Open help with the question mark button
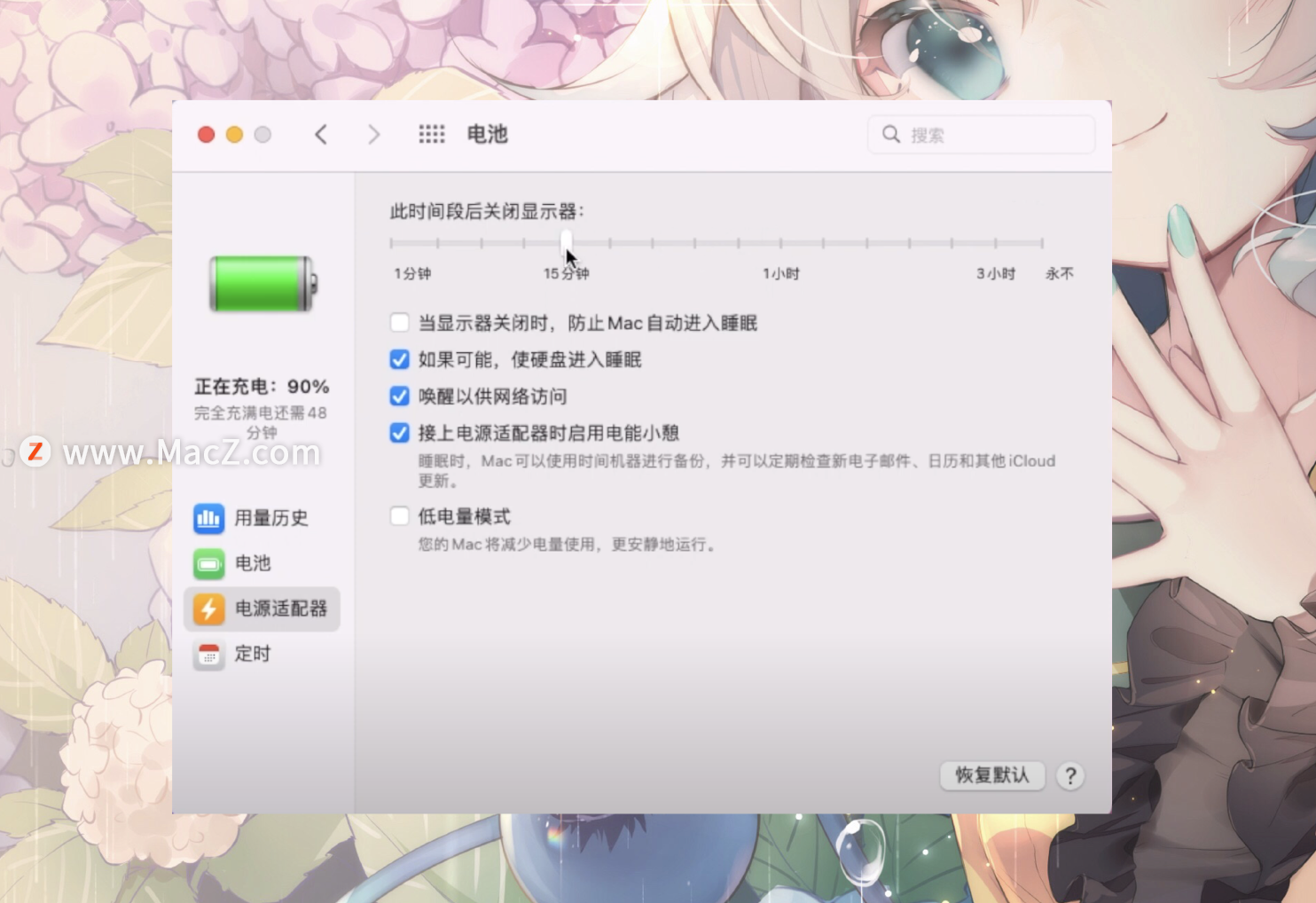 pyautogui.click(x=1070, y=776)
